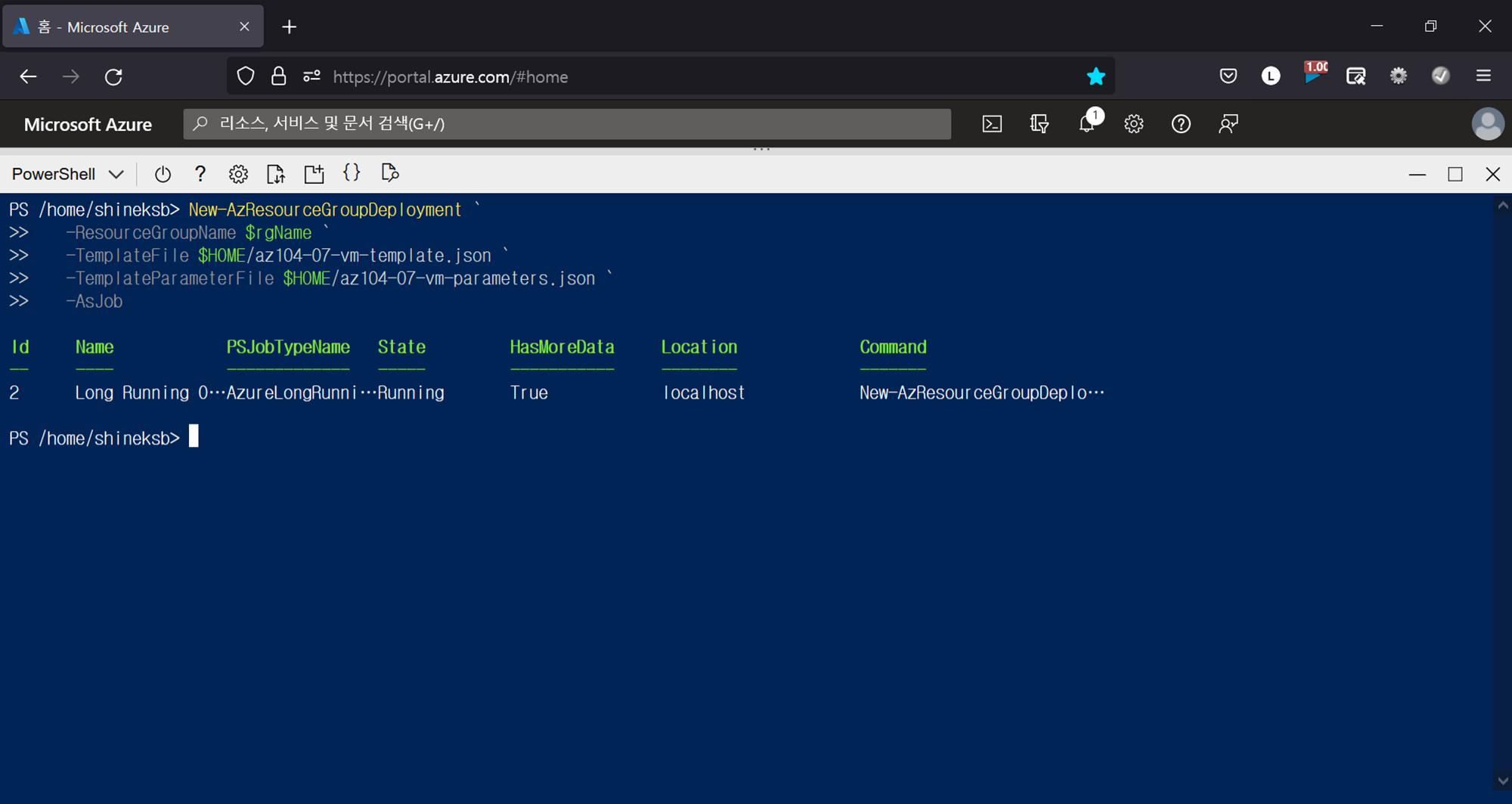Viewport: 1512px width, 804px height.
Task: Open Cloud Shell help question mark
Action: point(200,174)
